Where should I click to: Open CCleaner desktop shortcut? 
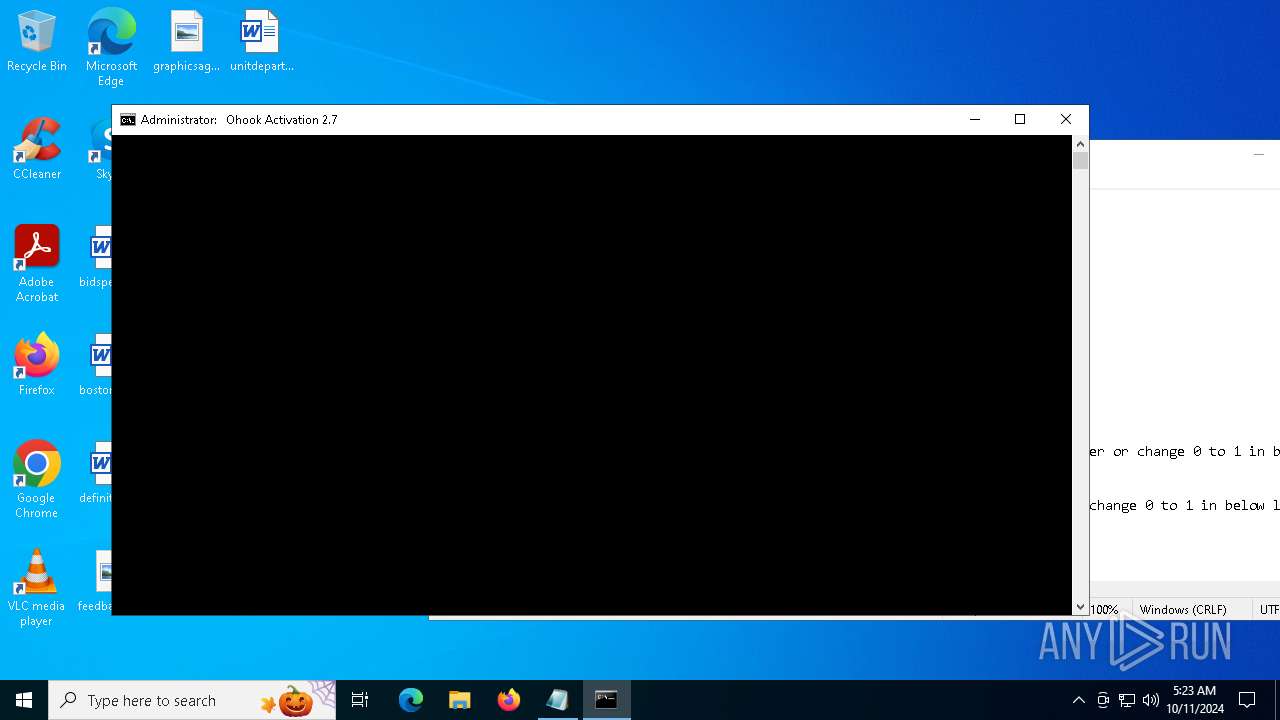point(36,149)
